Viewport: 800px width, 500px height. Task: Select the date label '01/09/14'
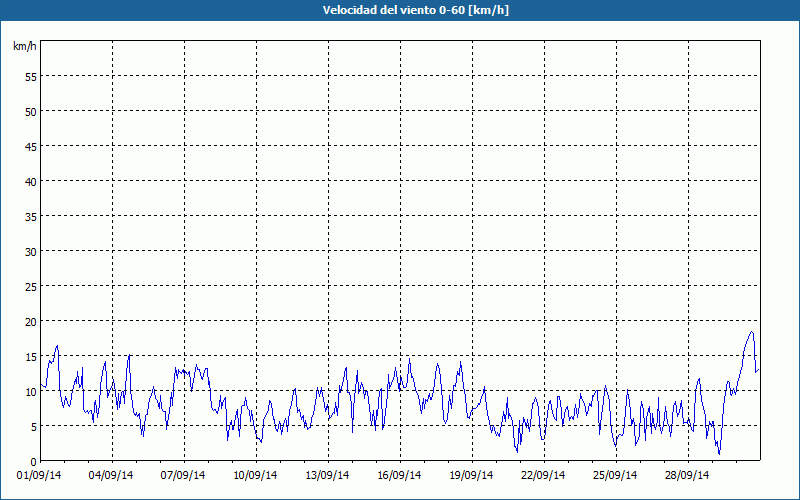point(39,475)
